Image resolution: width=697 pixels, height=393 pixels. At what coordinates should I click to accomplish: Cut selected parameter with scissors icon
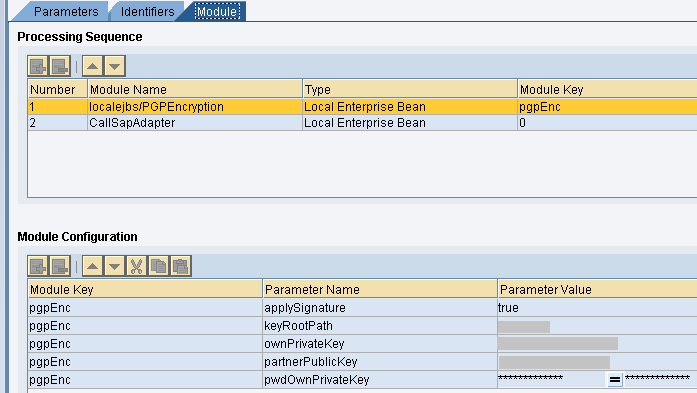click(136, 266)
